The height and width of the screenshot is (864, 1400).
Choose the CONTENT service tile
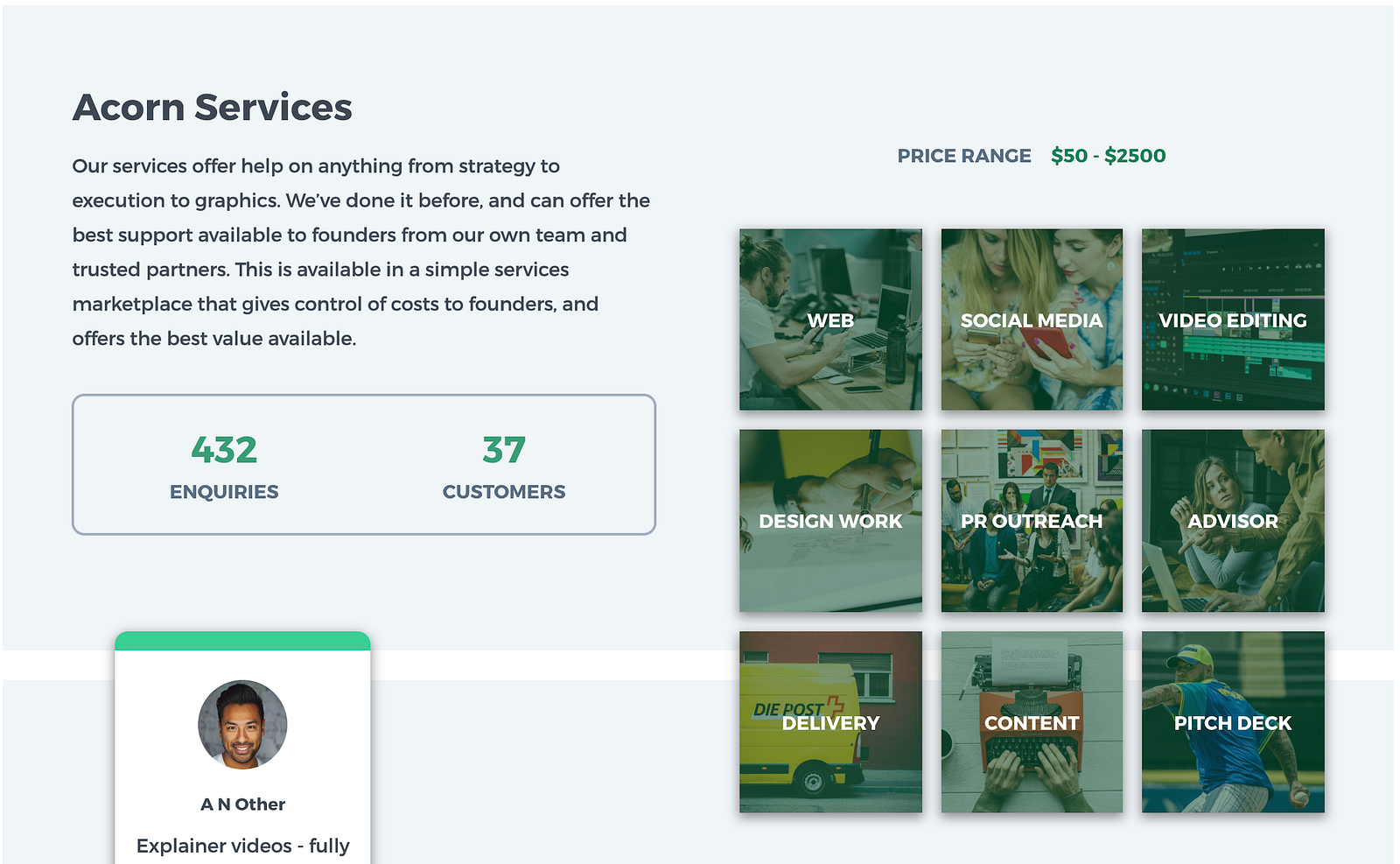1032,722
